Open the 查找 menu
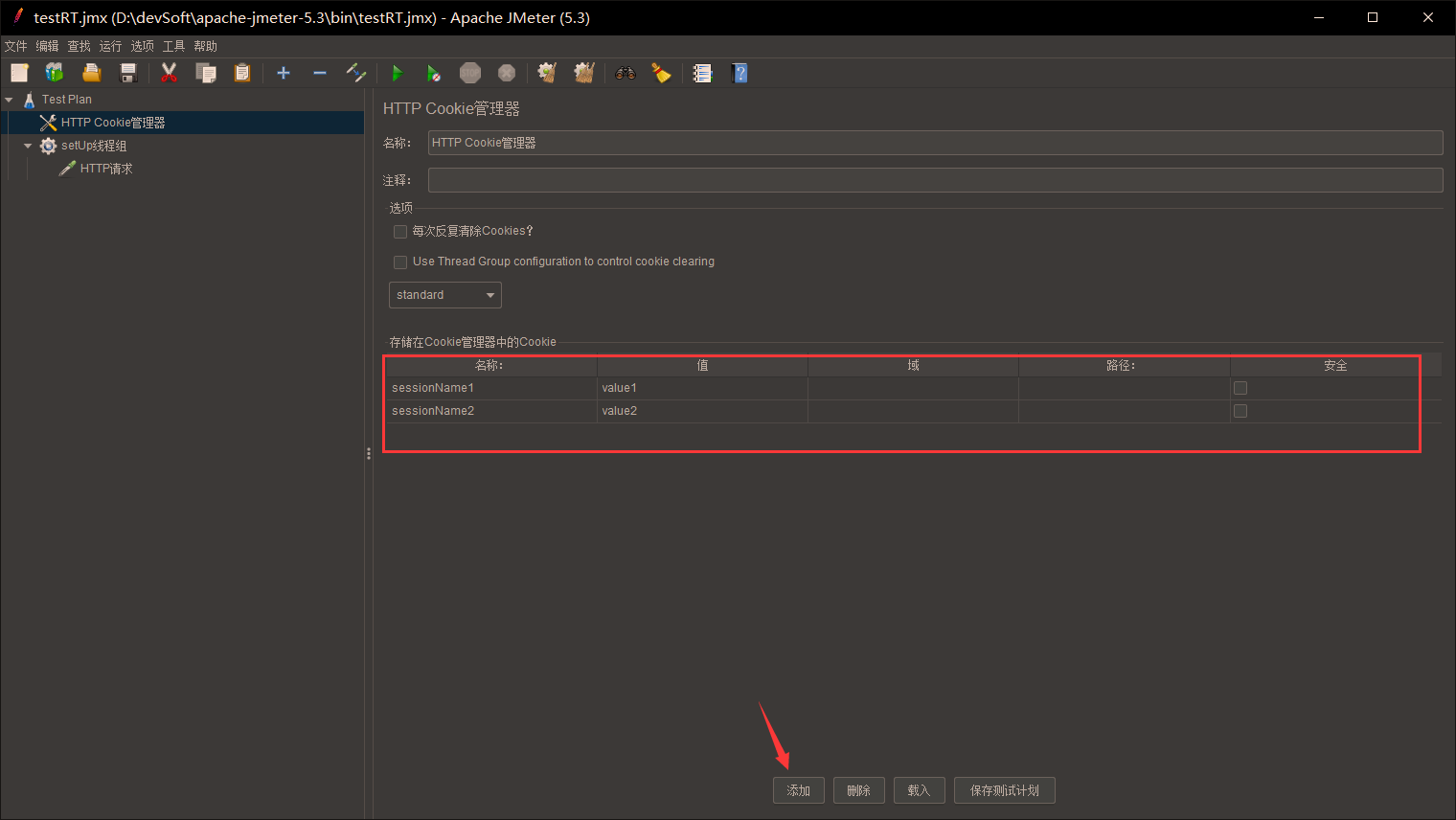This screenshot has width=1456, height=820. point(80,46)
